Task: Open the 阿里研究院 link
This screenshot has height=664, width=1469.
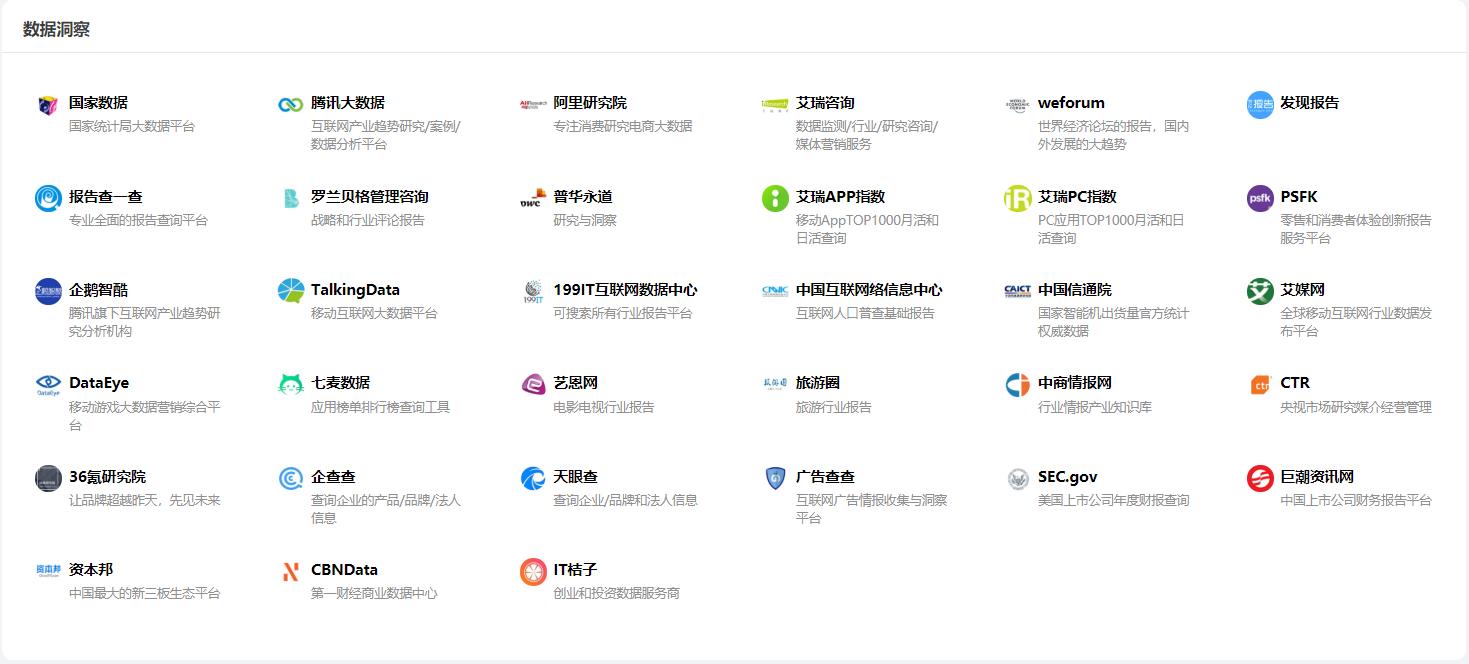Action: pyautogui.click(x=590, y=102)
